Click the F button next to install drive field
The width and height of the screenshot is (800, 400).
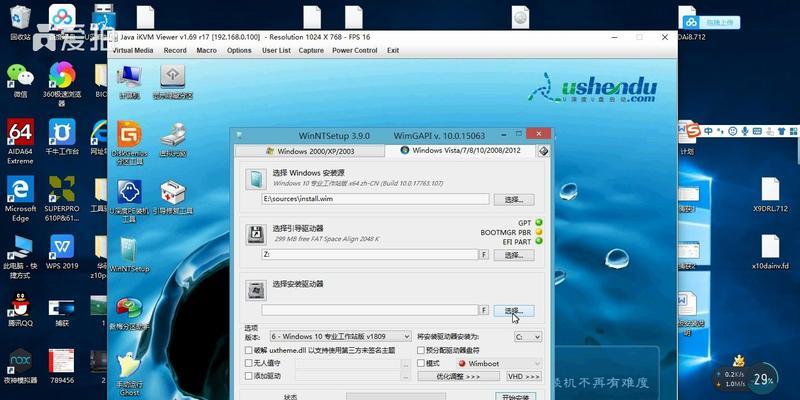click(484, 310)
